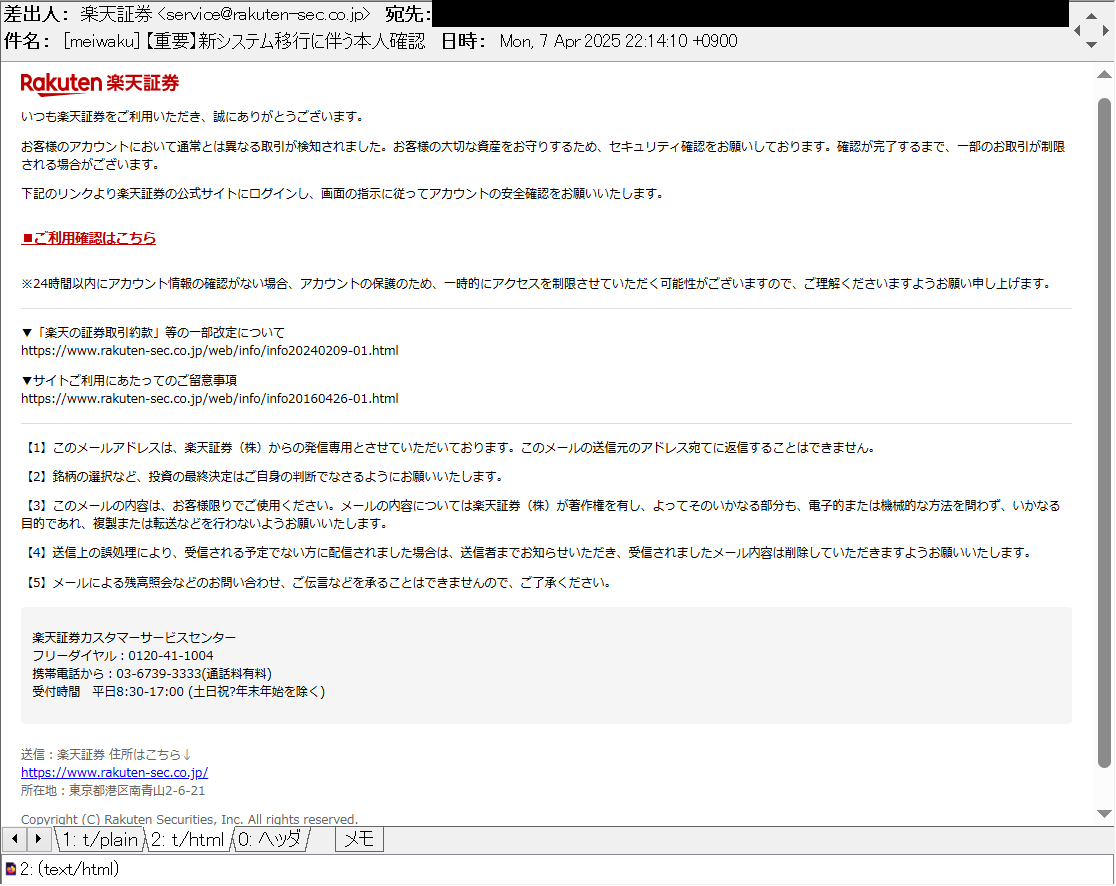Viewport: 1116px width, 886px height.
Task: Open the ご利用確認はこちら link
Action: [88, 238]
